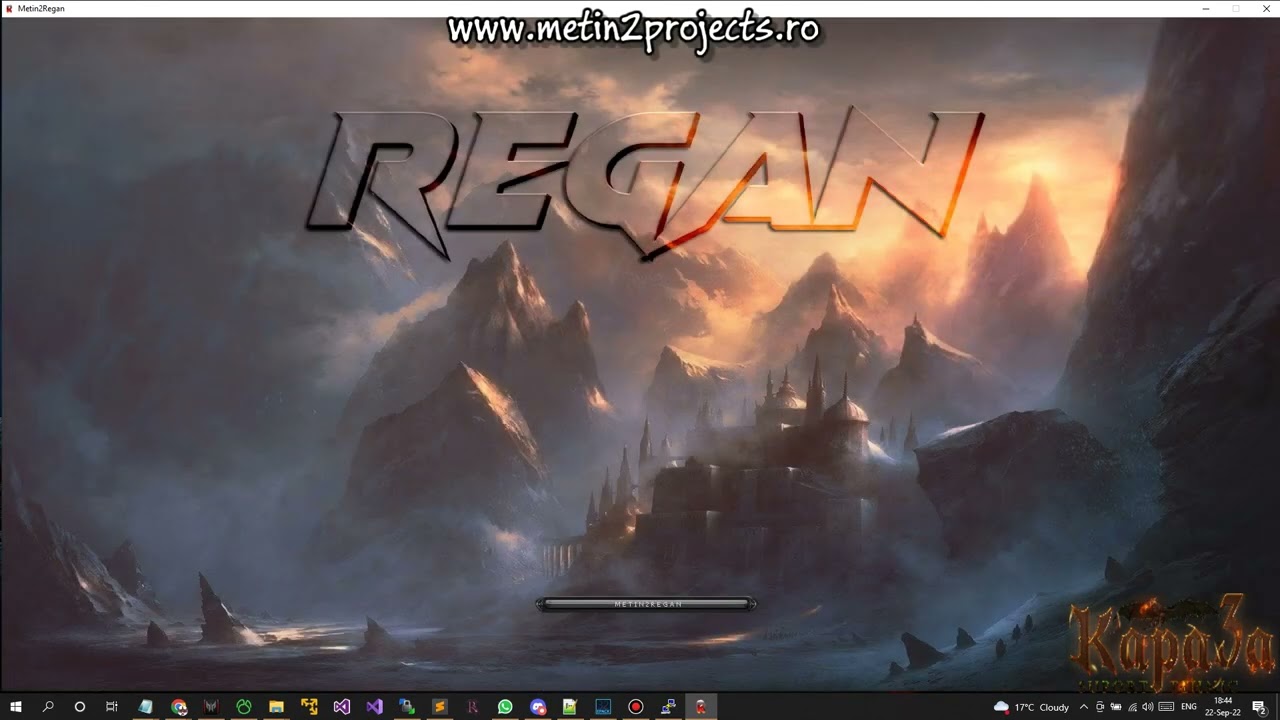
Task: Open the Xbox app on taskbar
Action: point(243,707)
